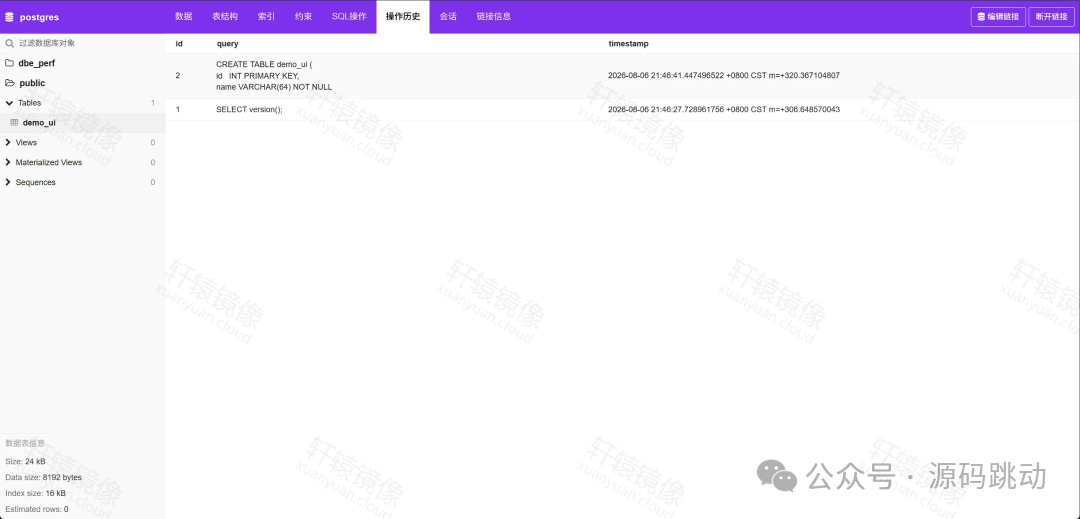Click the postgres database icon
This screenshot has height=519, width=1080.
[10, 17]
